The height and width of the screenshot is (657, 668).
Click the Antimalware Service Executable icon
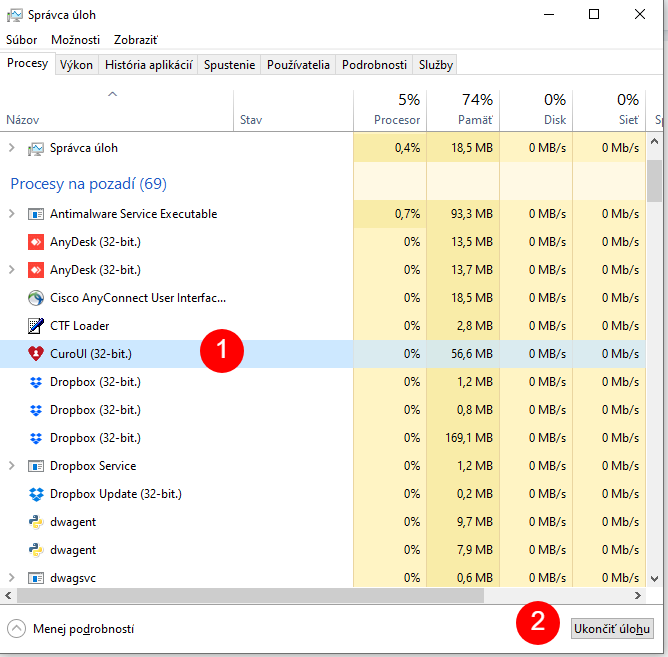36,214
